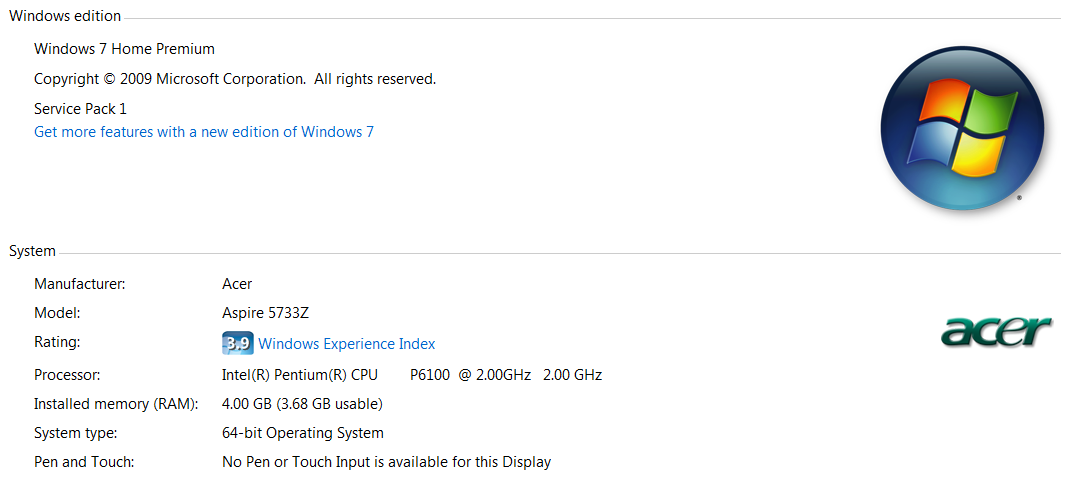Click the Windows 7 logo orb
This screenshot has height=495, width=1069.
point(962,129)
